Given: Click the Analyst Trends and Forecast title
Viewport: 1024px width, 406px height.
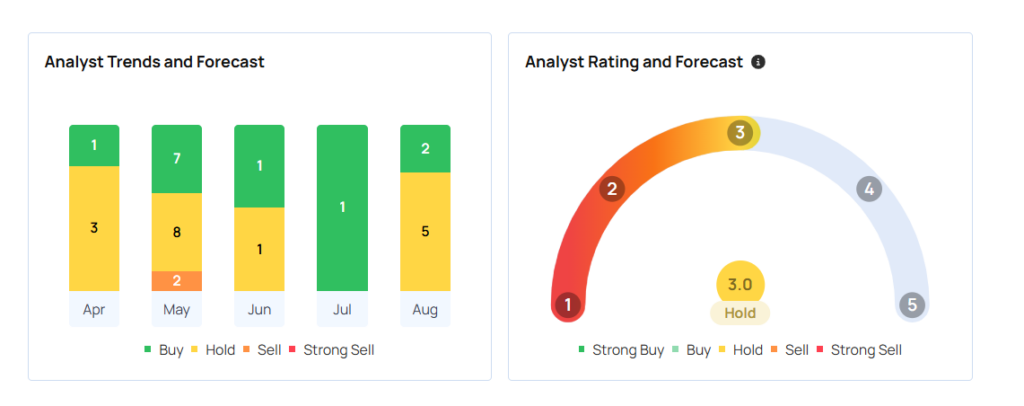Looking at the screenshot, I should pos(154,62).
